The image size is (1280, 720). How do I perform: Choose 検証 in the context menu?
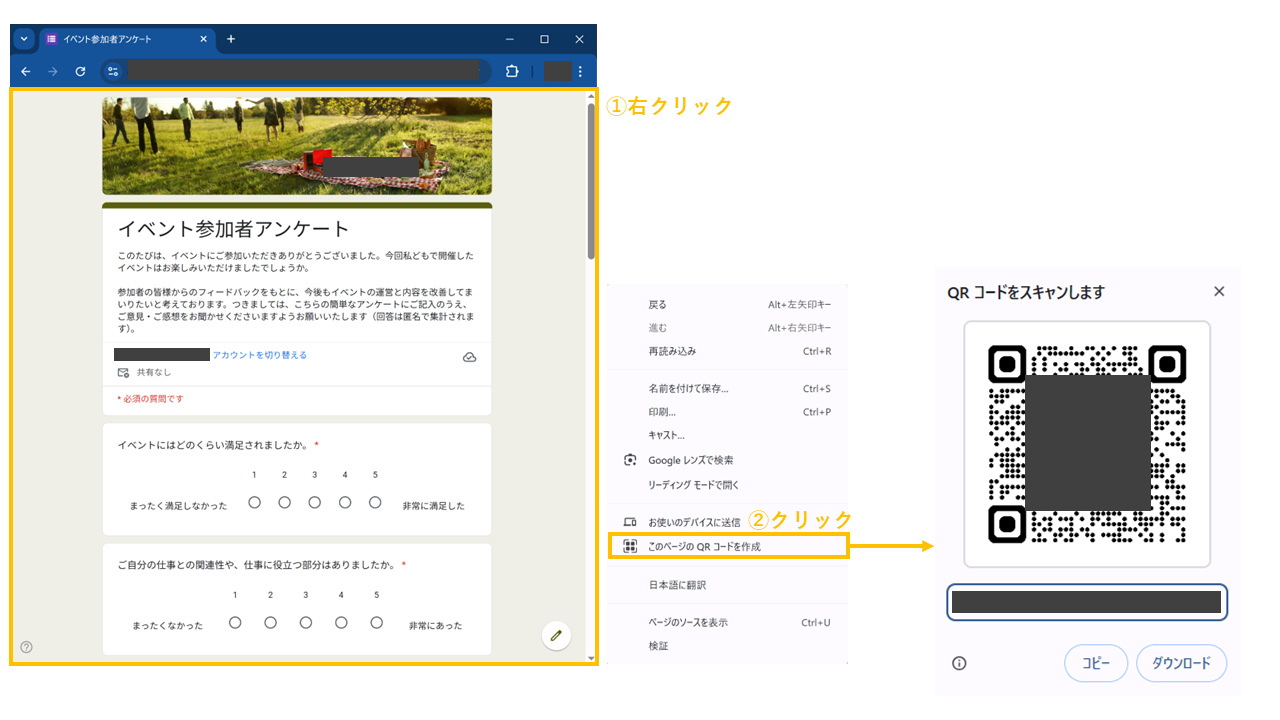[727, 646]
